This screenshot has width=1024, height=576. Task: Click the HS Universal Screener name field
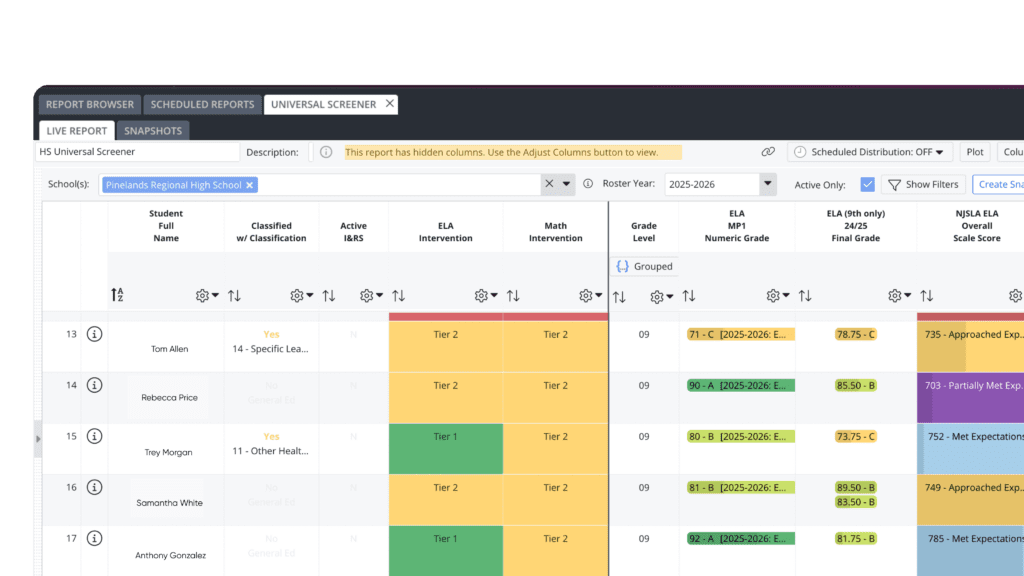tap(138, 152)
